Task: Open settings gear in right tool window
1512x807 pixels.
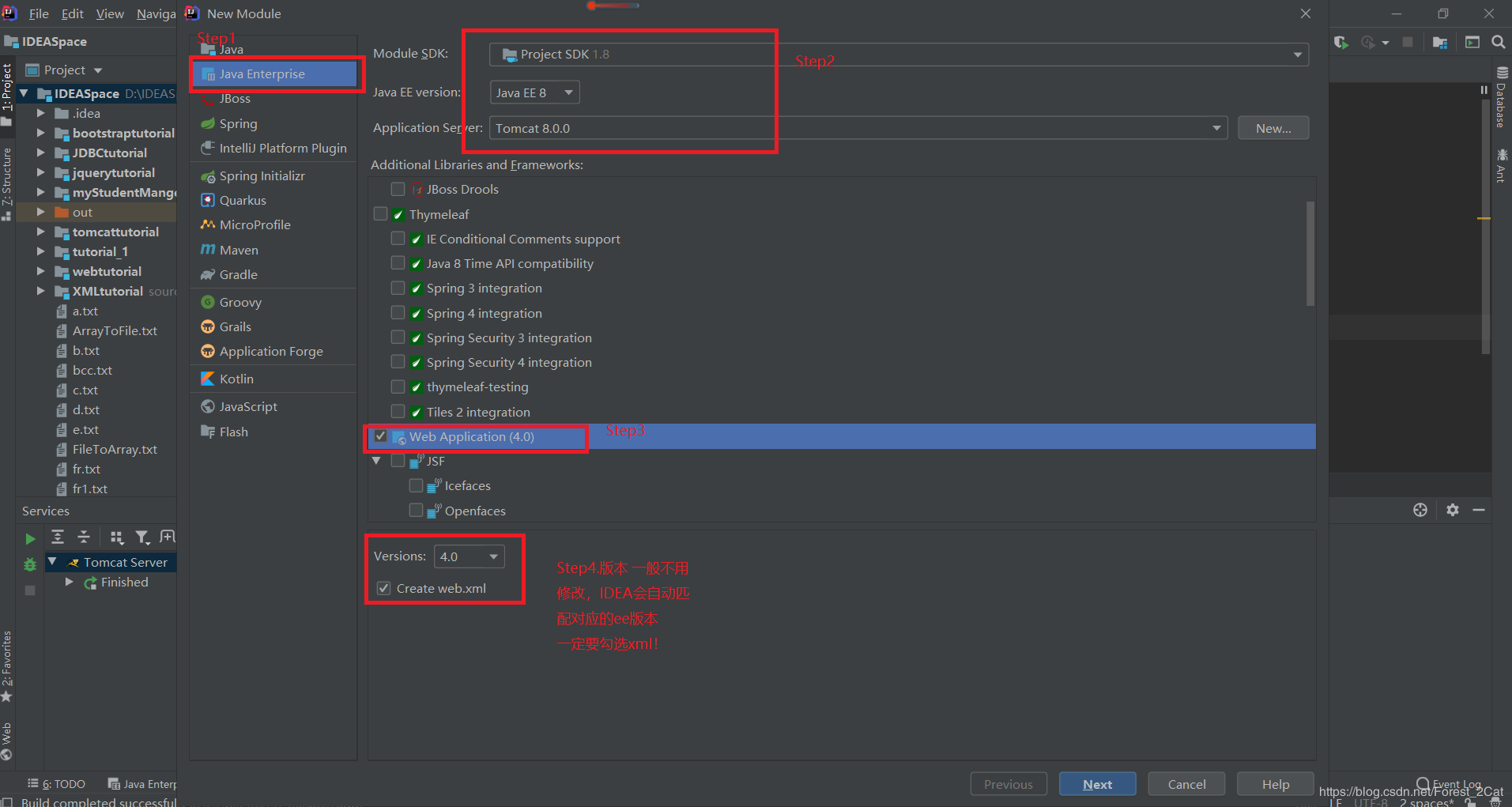Action: click(x=1453, y=510)
